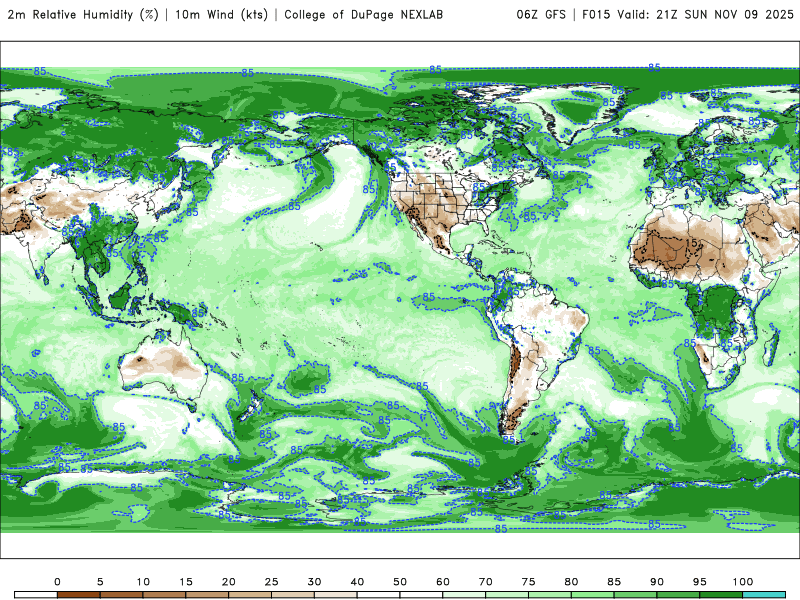The height and width of the screenshot is (600, 800).
Task: Click the "25" colorbar label
Action: pyautogui.click(x=271, y=582)
